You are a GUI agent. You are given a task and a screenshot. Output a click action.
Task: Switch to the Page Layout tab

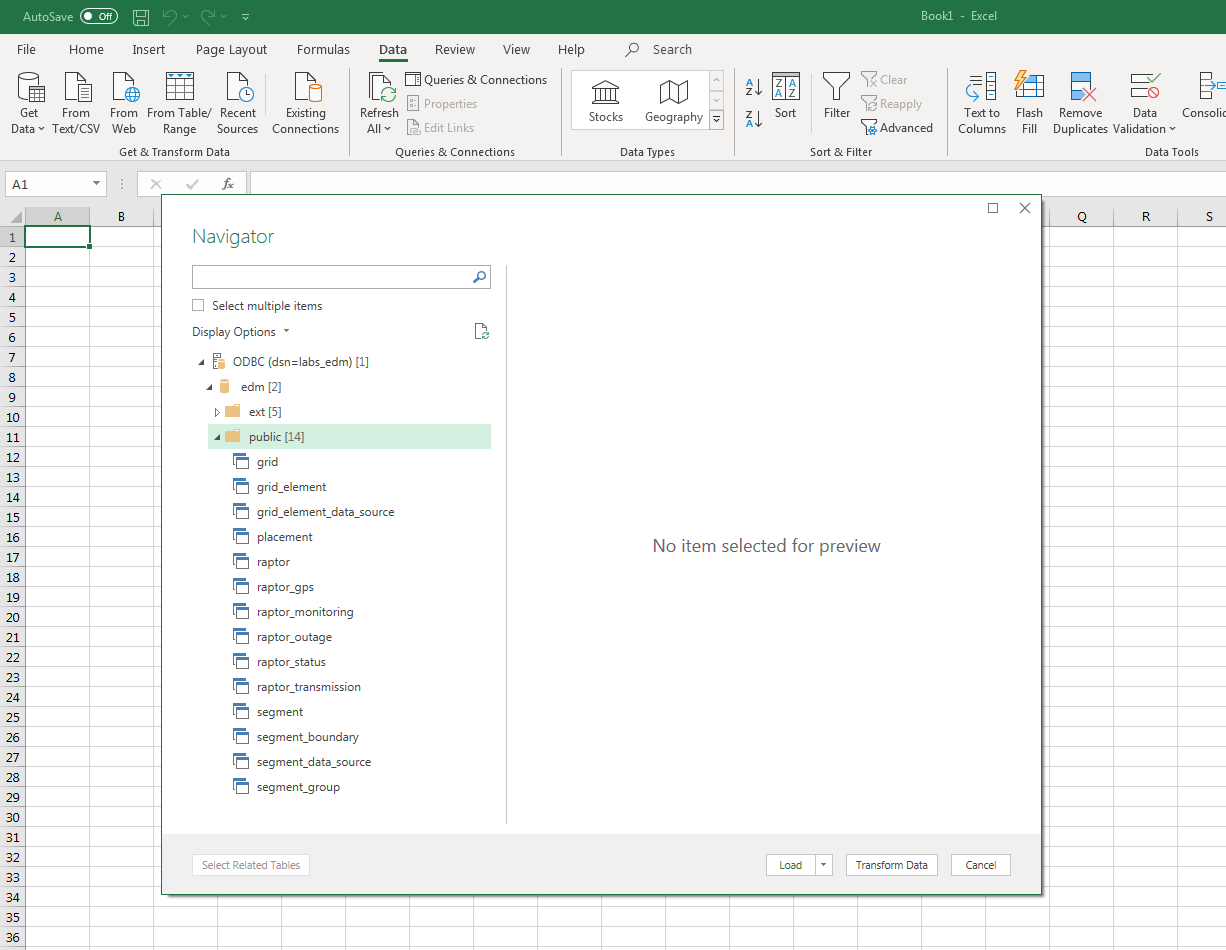click(232, 50)
